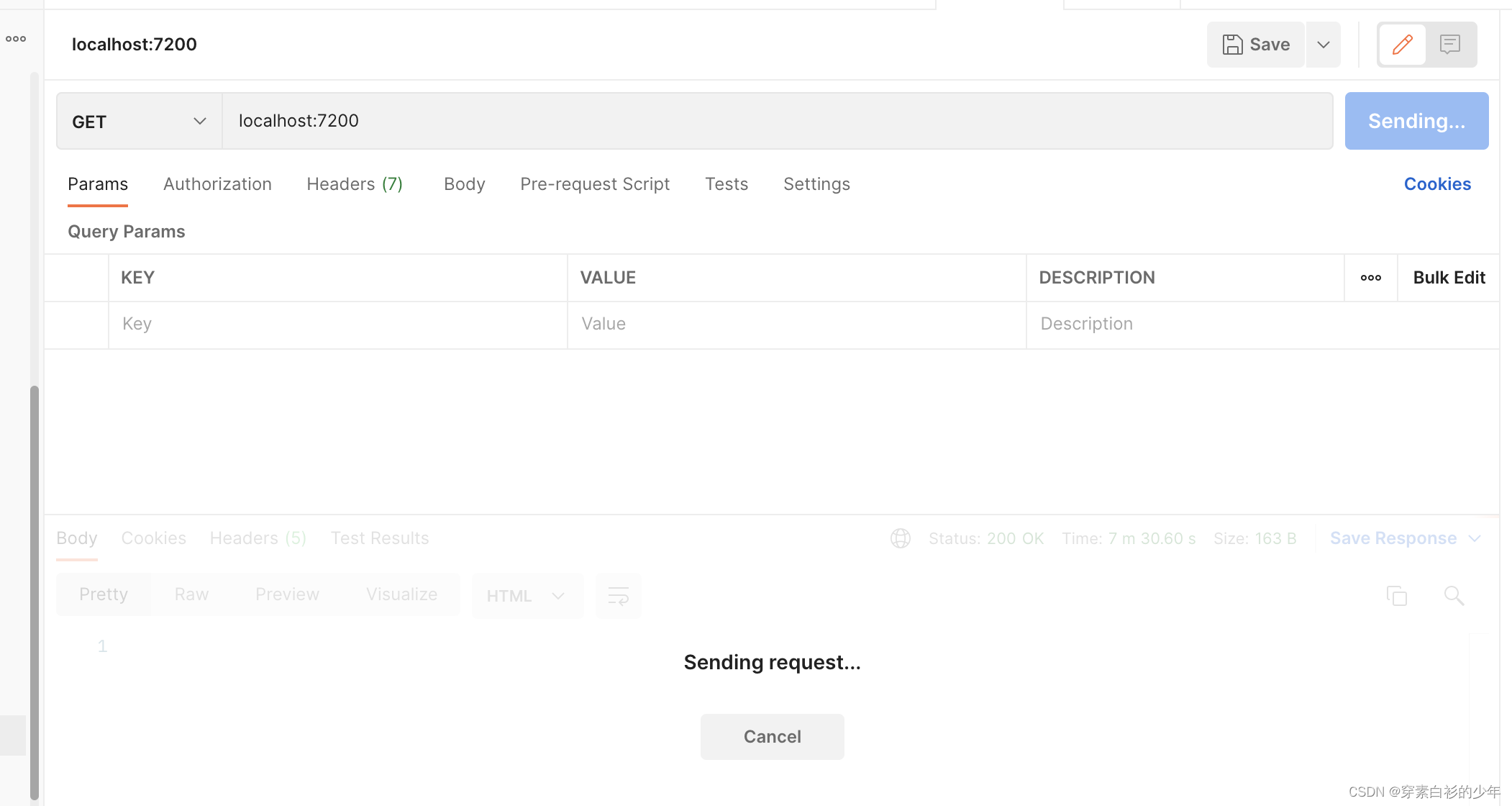
Task: Open the GET method dropdown
Action: (x=139, y=122)
